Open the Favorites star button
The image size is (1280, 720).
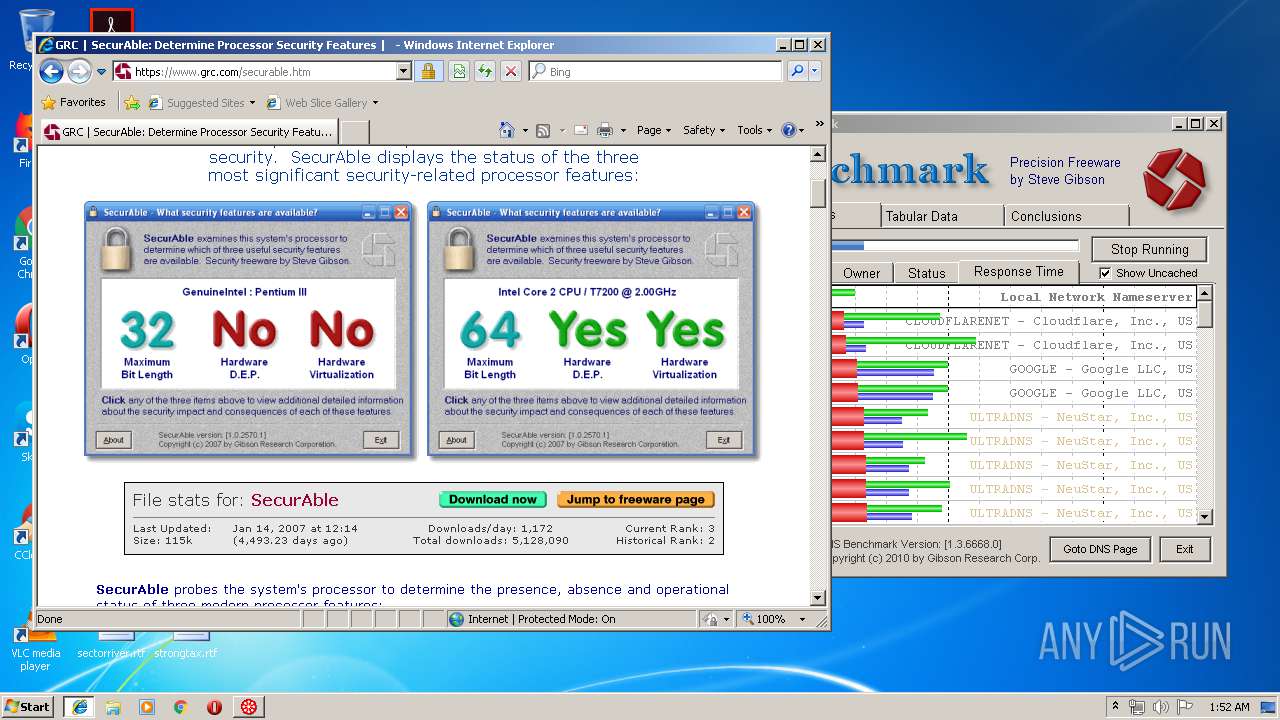pyautogui.click(x=73, y=102)
